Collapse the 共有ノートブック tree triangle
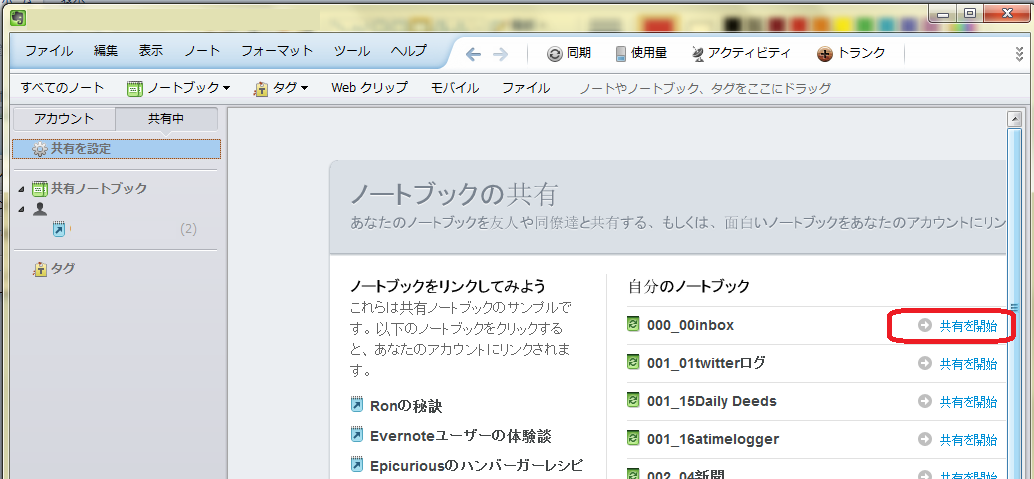The image size is (1034, 479). 22,190
